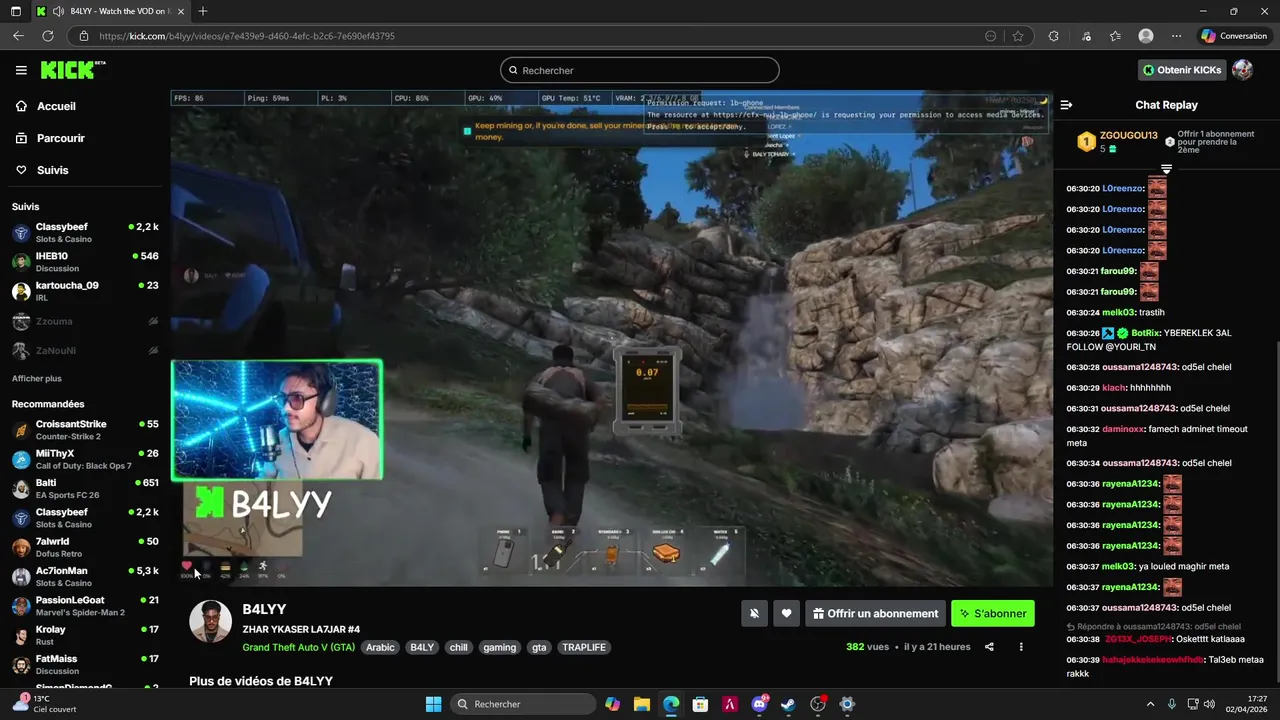Open recommended channel FatMaiss

tap(85, 665)
